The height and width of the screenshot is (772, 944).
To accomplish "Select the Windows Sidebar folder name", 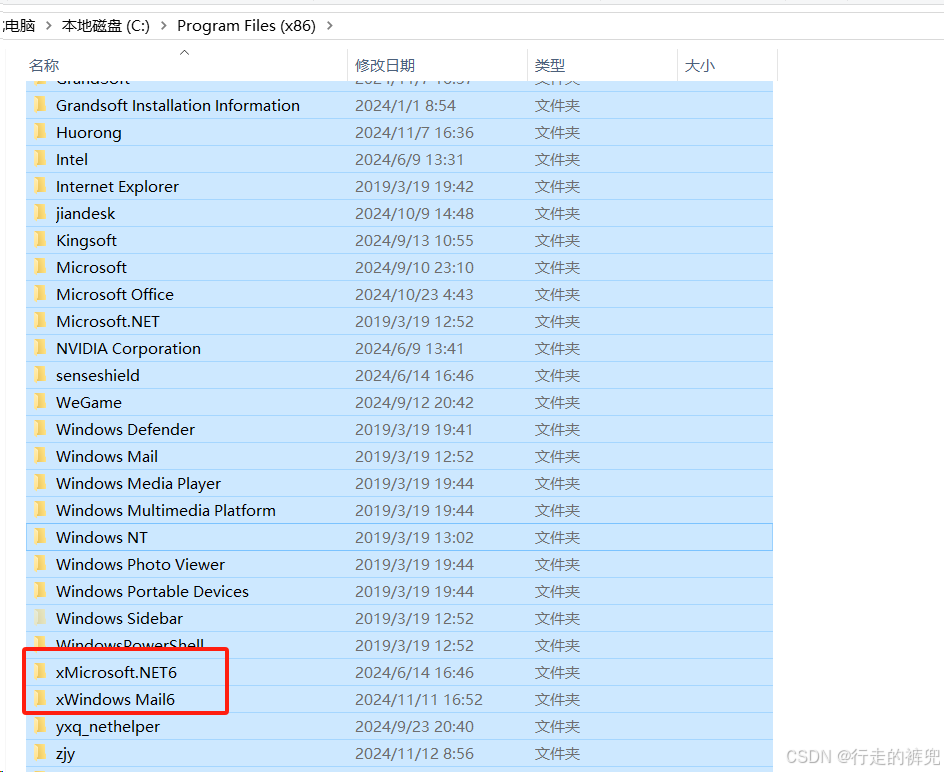I will (x=119, y=618).
